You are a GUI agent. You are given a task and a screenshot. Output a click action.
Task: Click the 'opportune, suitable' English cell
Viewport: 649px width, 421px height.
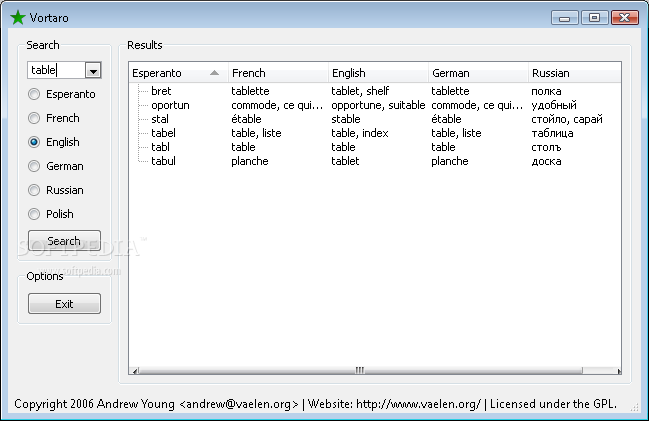click(x=378, y=105)
